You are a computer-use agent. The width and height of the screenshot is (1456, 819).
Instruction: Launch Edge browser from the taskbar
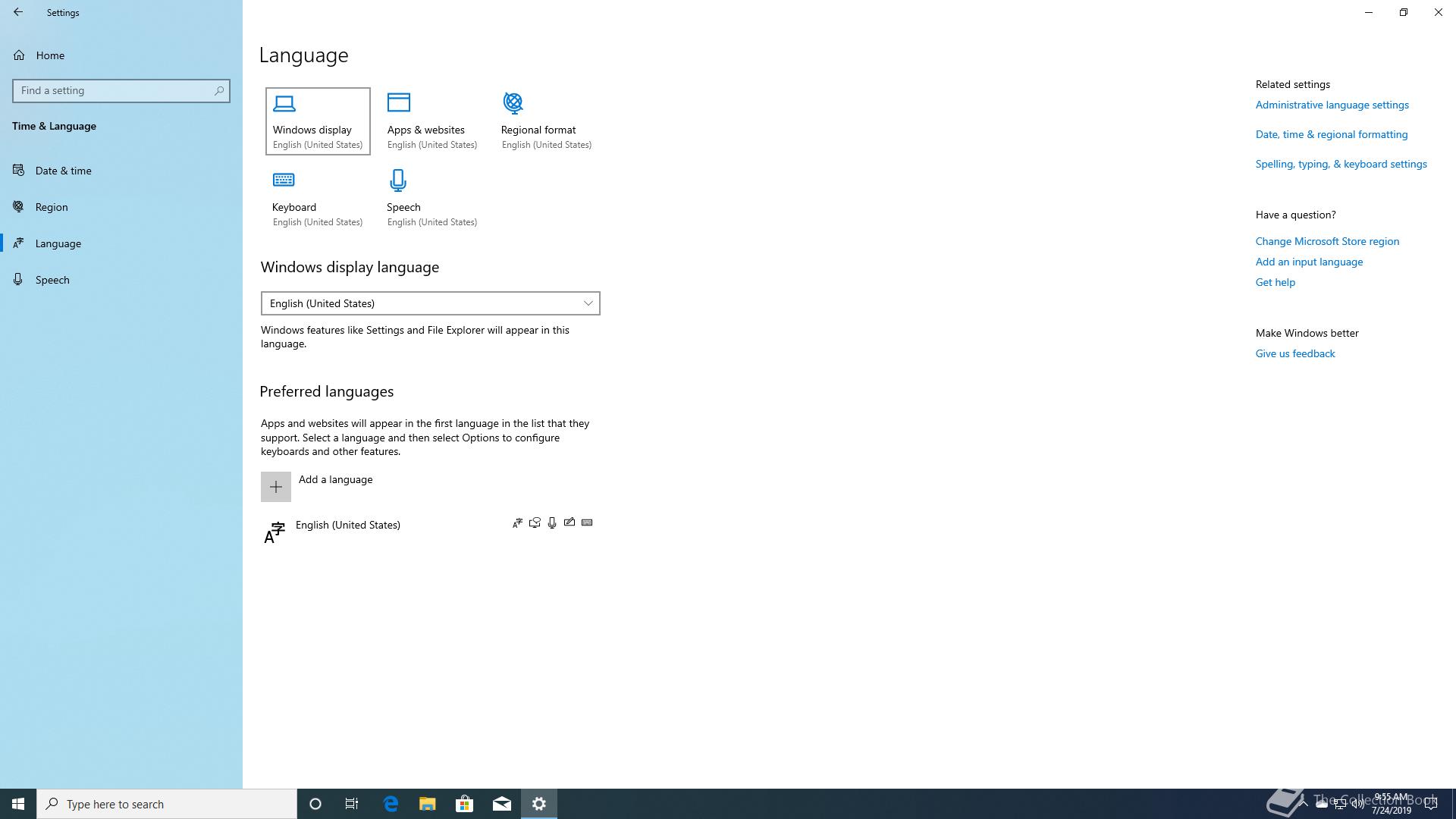pyautogui.click(x=391, y=804)
